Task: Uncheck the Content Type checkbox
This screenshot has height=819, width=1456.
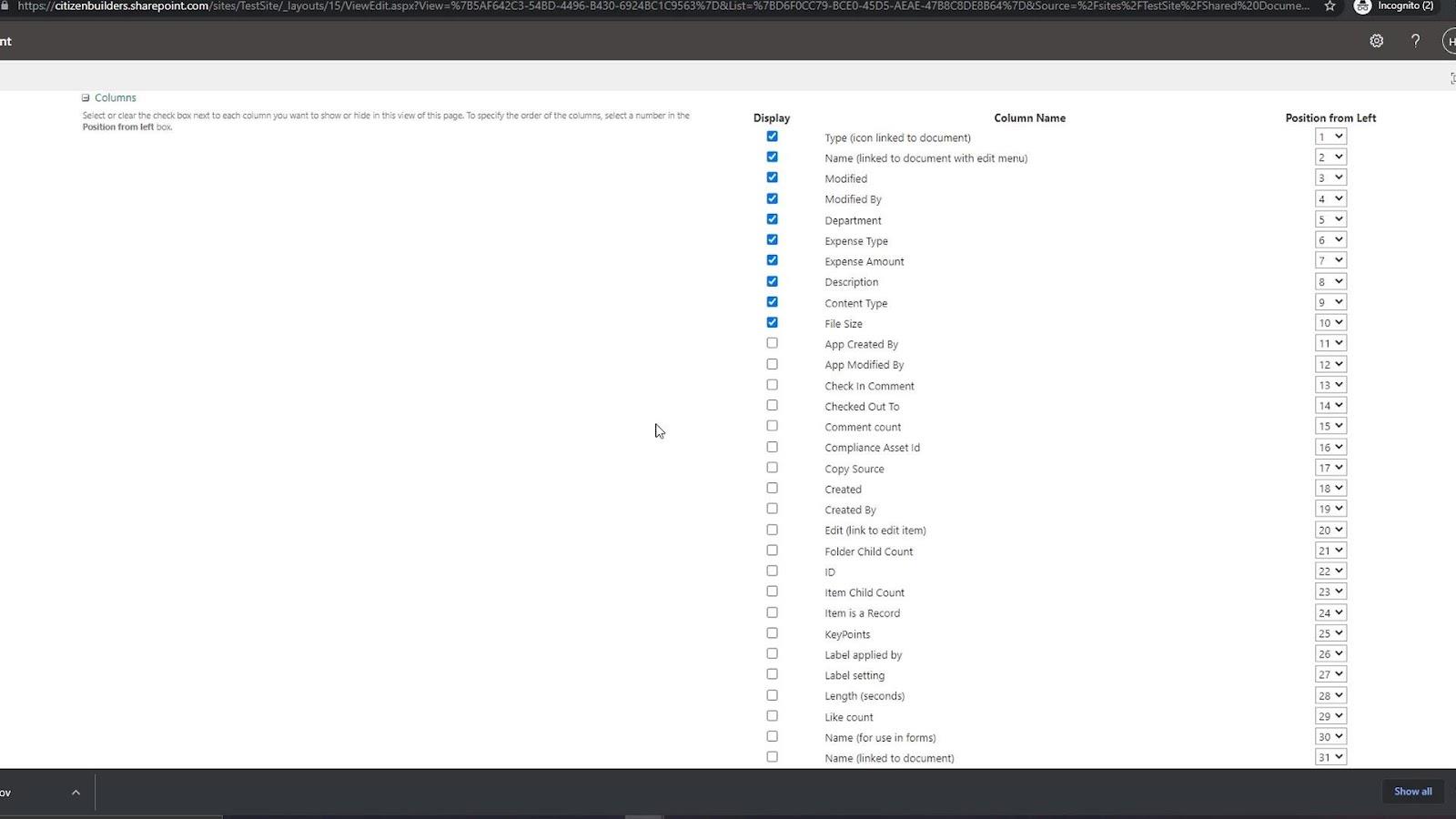Action: tap(772, 302)
